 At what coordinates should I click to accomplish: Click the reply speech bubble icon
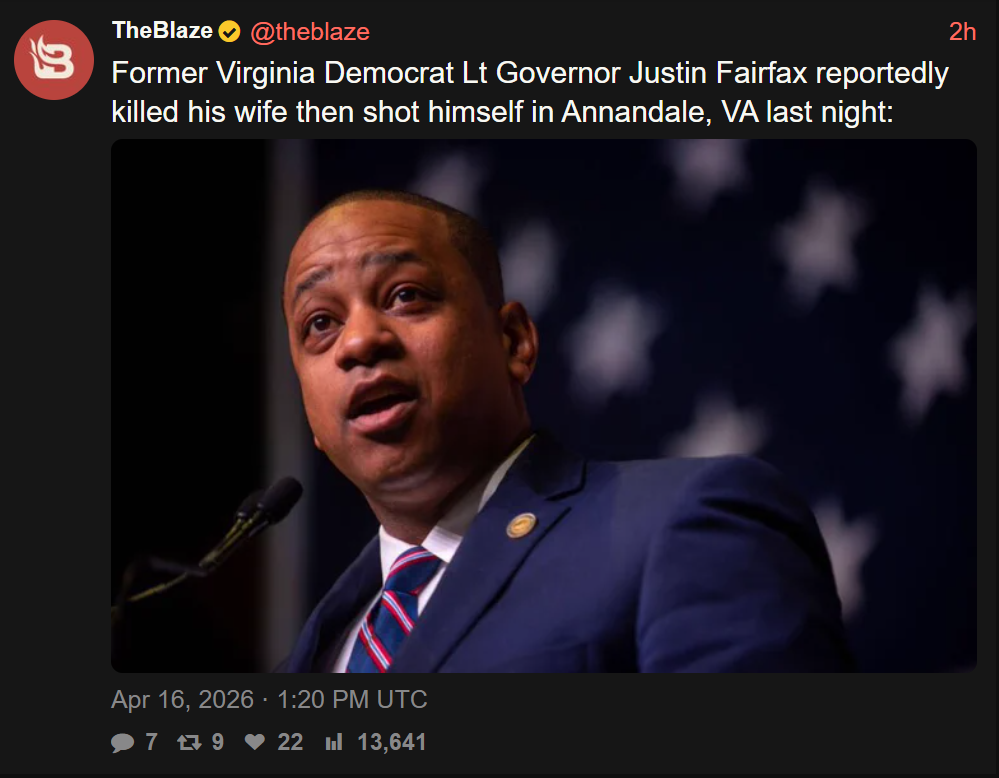pos(122,743)
